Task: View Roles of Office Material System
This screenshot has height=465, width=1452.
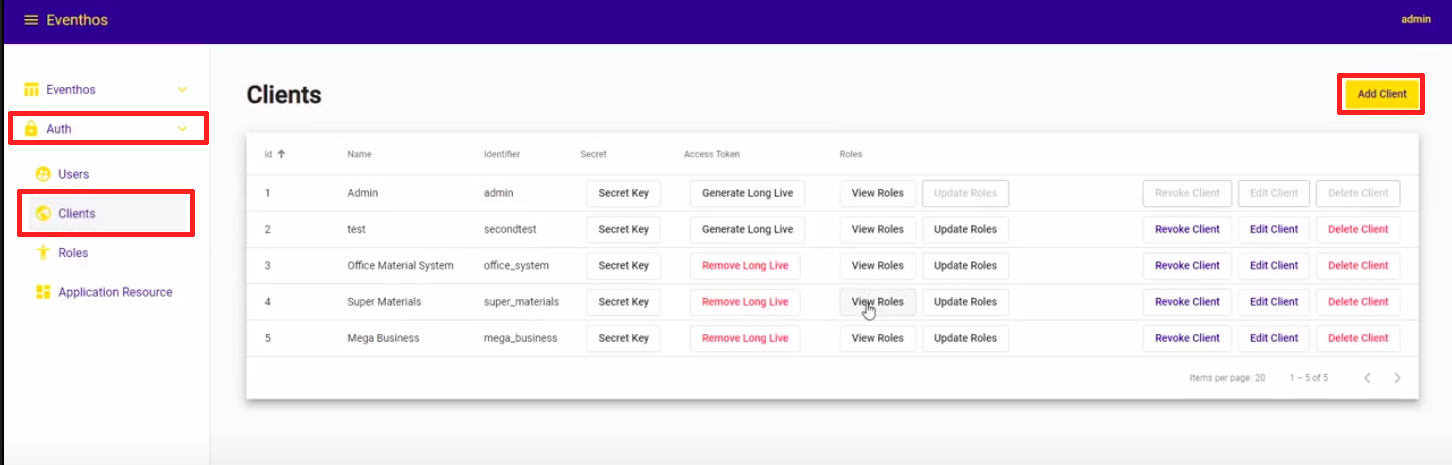Action: point(877,265)
